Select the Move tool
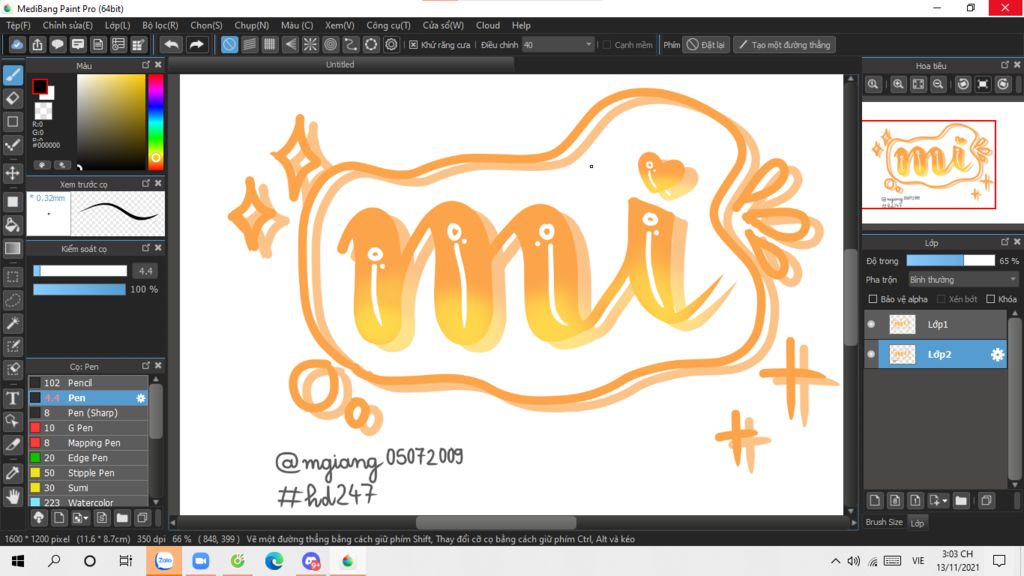 pos(12,173)
